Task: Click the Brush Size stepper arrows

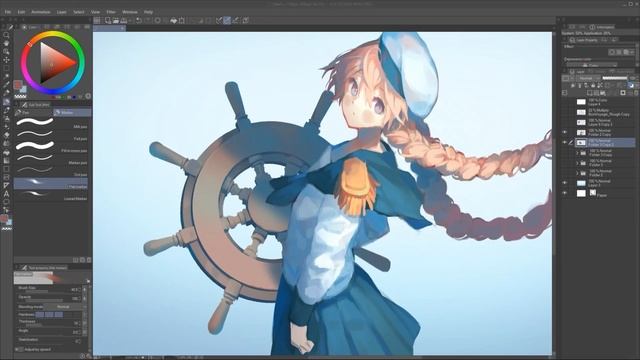Action: coord(80,289)
